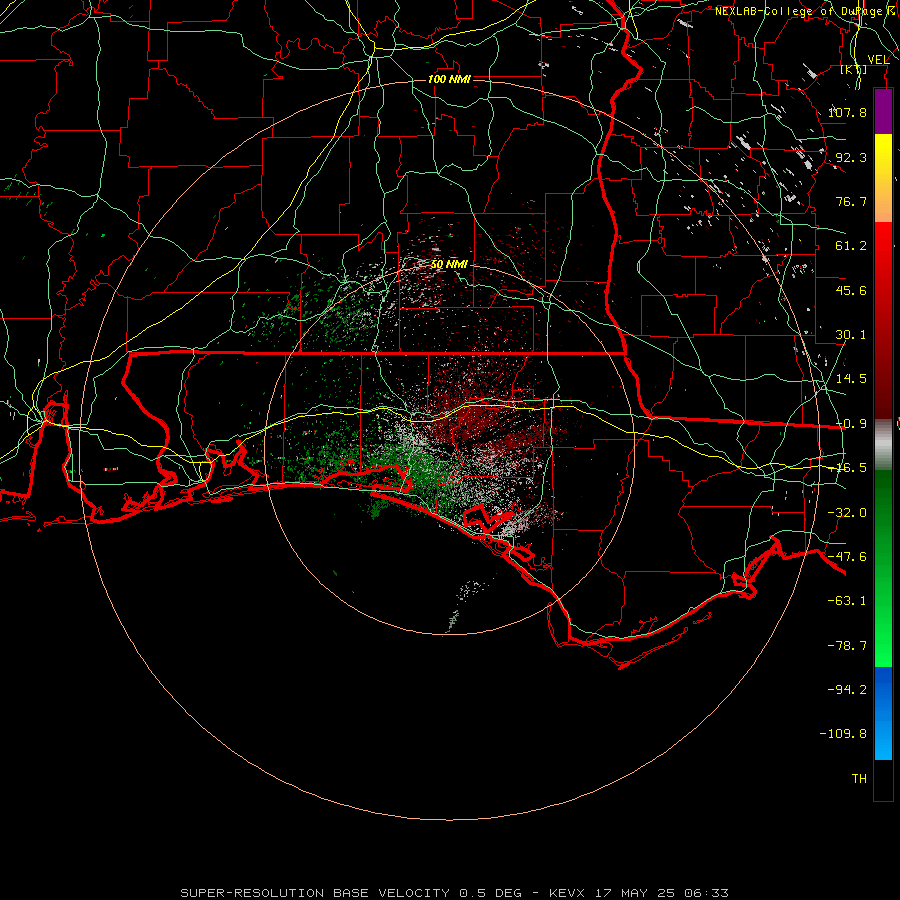Select the 61.2 velocity scale value
The image size is (900, 900).
pos(851,246)
